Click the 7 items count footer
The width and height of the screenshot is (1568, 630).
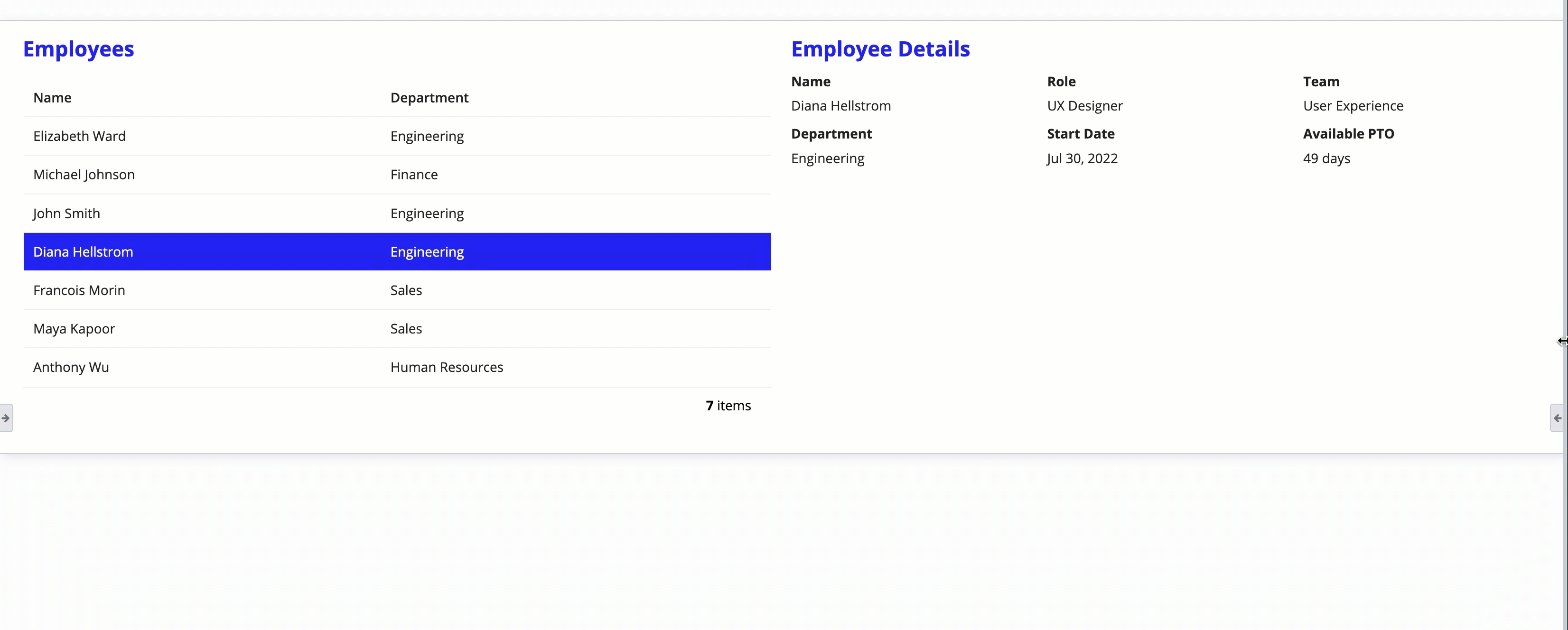[728, 406]
